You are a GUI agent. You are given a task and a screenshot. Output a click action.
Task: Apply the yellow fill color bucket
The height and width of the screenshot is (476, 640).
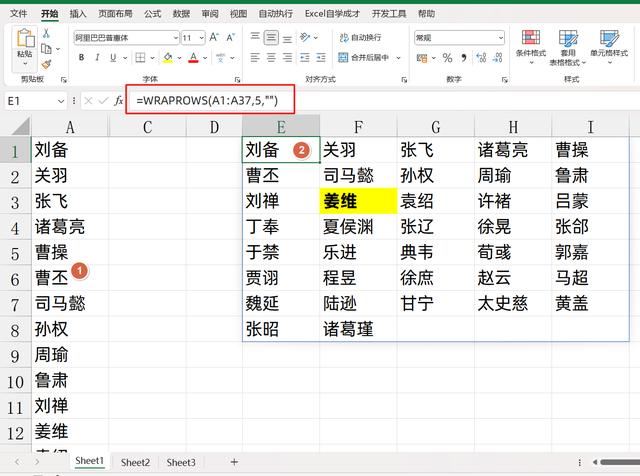click(x=168, y=58)
